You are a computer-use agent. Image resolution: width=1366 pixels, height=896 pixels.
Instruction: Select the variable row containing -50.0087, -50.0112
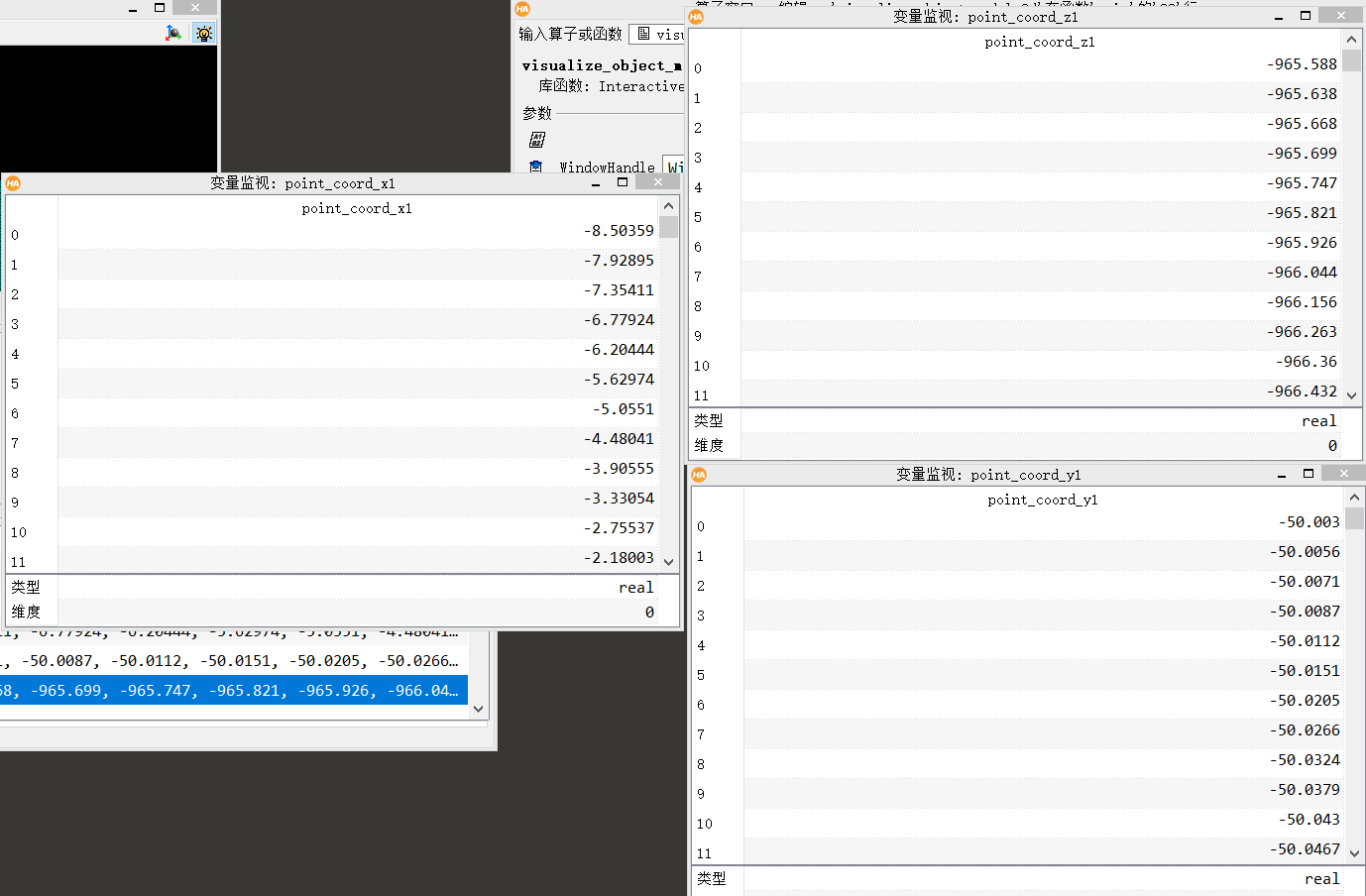point(234,661)
